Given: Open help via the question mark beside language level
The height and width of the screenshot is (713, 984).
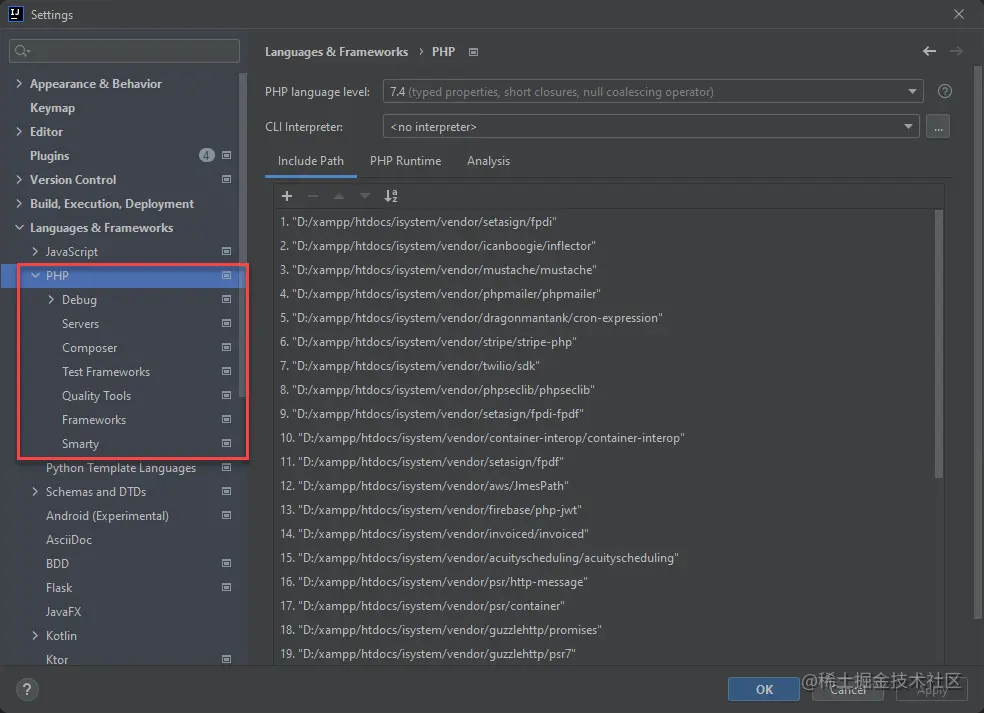Looking at the screenshot, I should pos(944,91).
